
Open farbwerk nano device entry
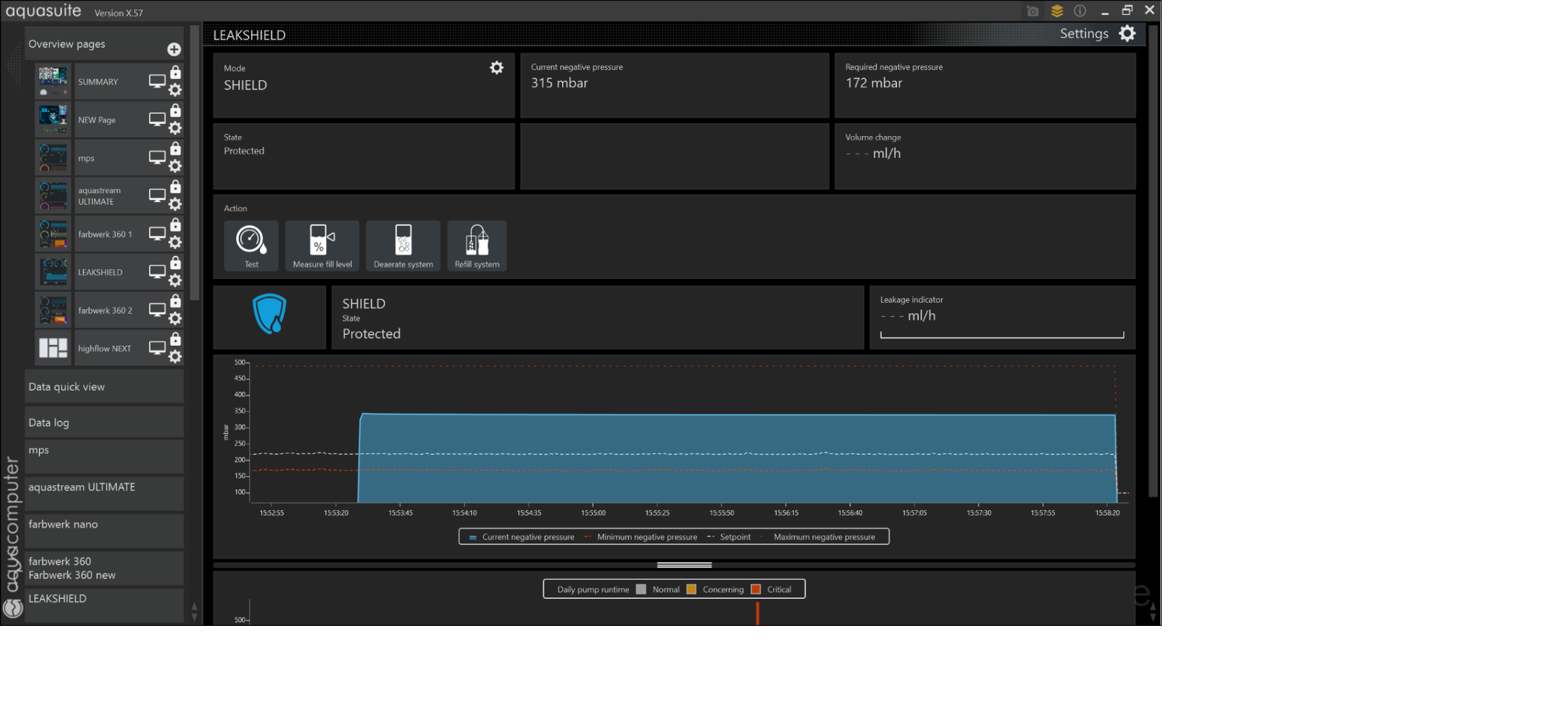click(x=103, y=525)
